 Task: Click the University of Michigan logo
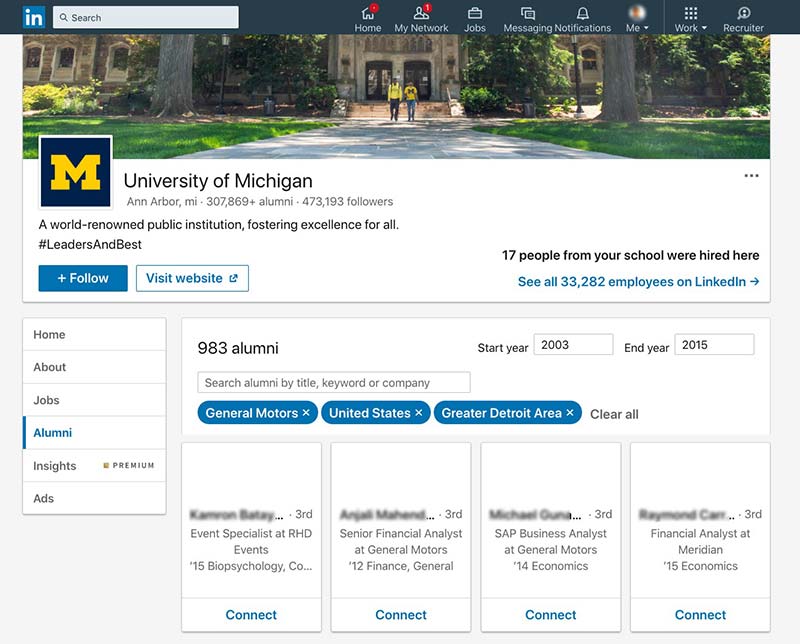tap(76, 172)
